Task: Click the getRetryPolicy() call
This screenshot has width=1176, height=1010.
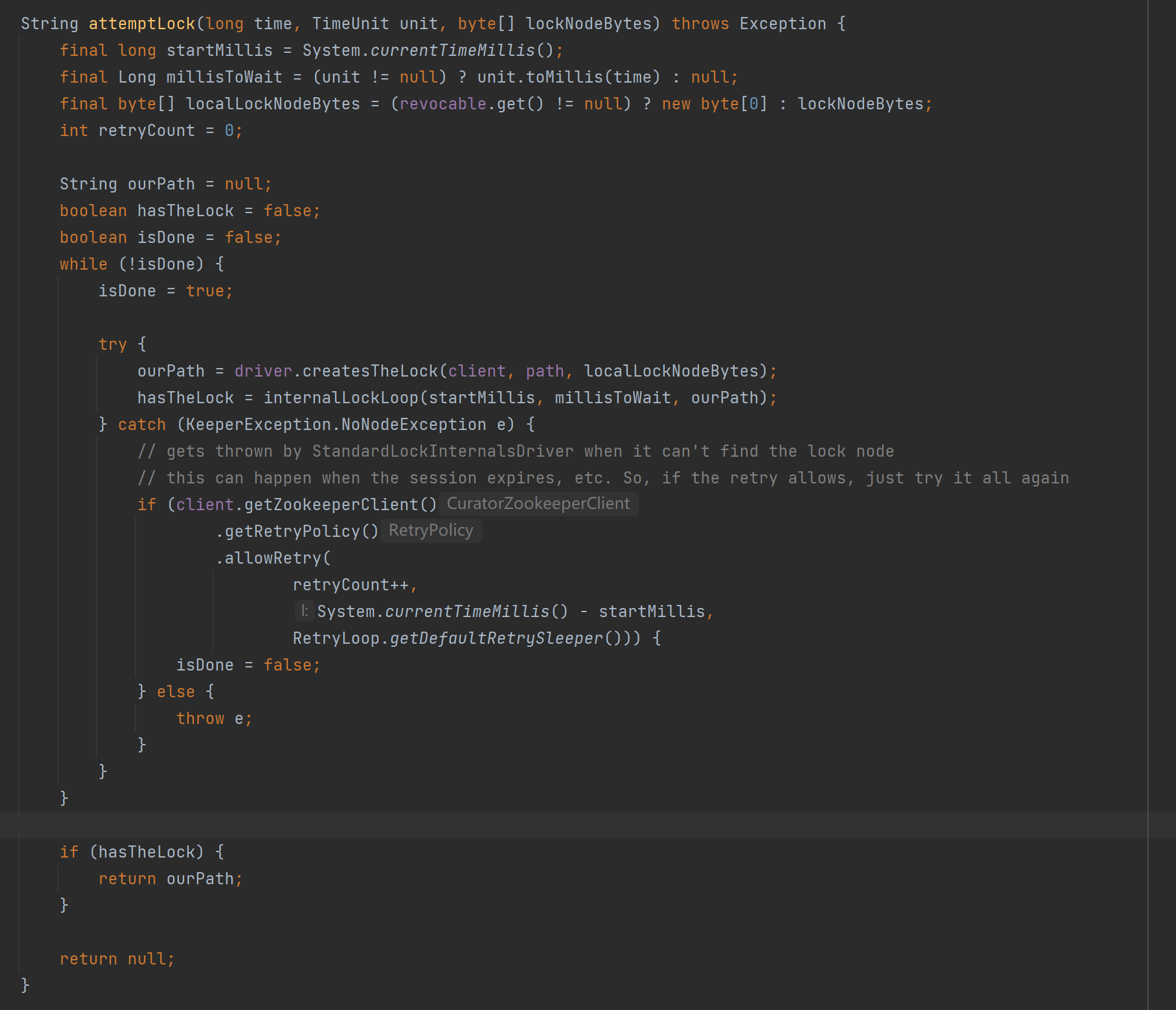Action: [x=302, y=531]
